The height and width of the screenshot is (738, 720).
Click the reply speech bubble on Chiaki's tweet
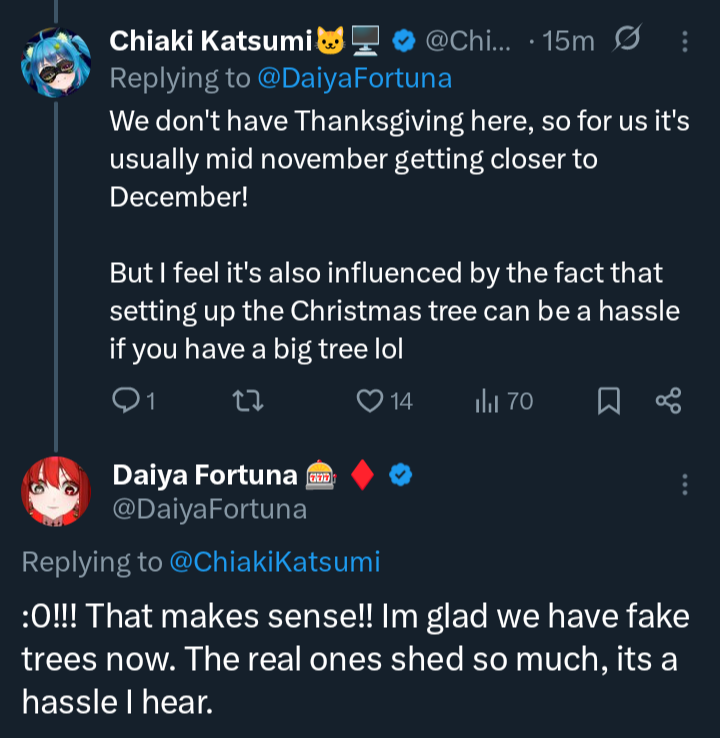click(x=125, y=401)
